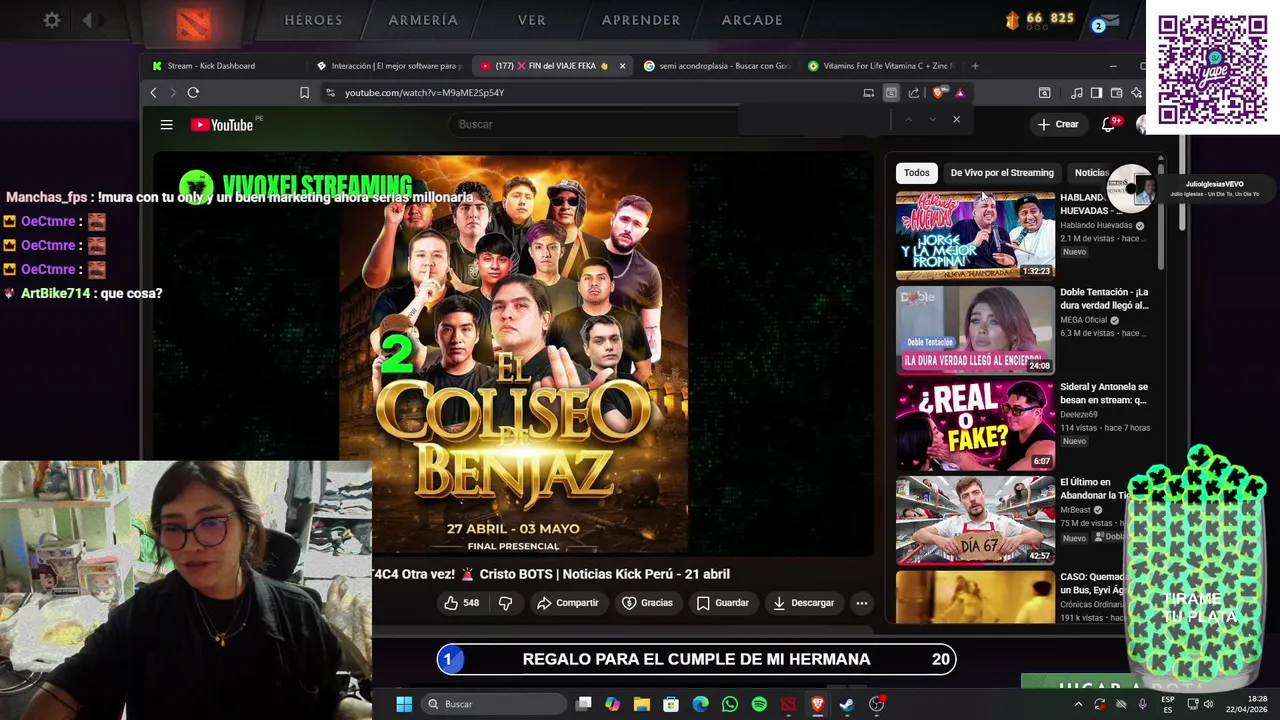Click the Brave Shields lion icon
1280x720 pixels.
(938, 93)
